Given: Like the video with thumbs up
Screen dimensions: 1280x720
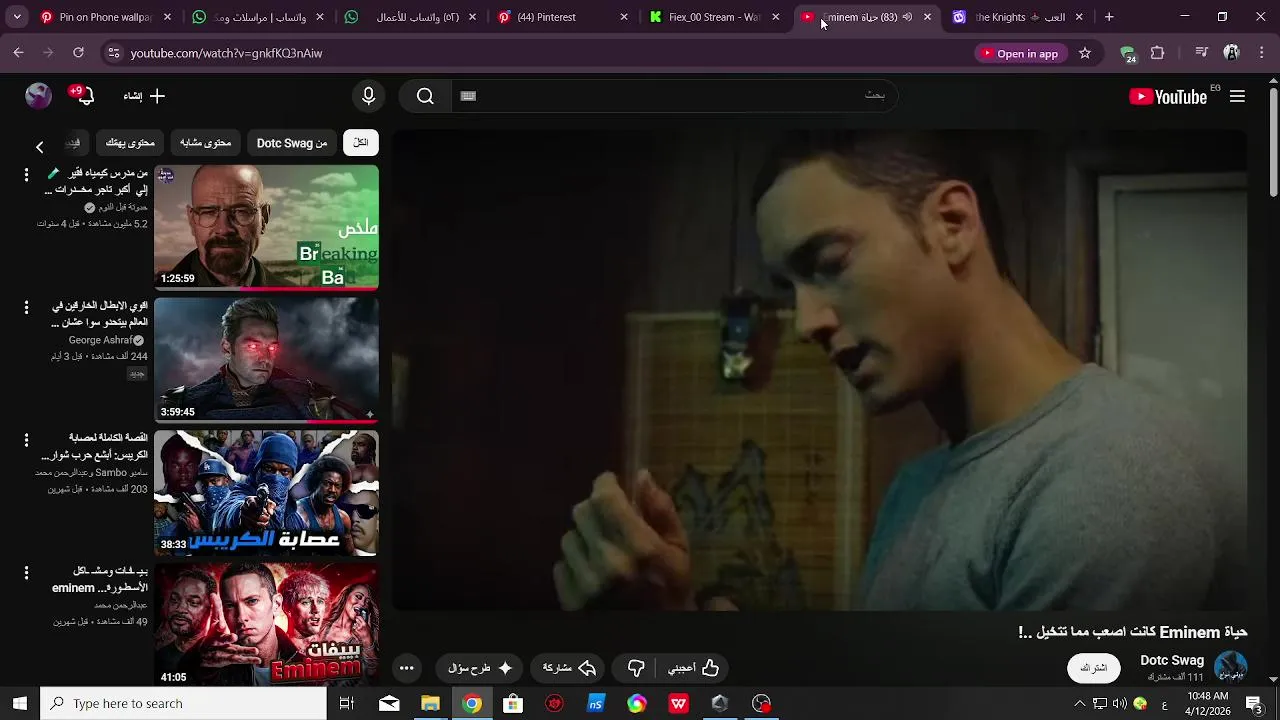Looking at the screenshot, I should click(694, 668).
